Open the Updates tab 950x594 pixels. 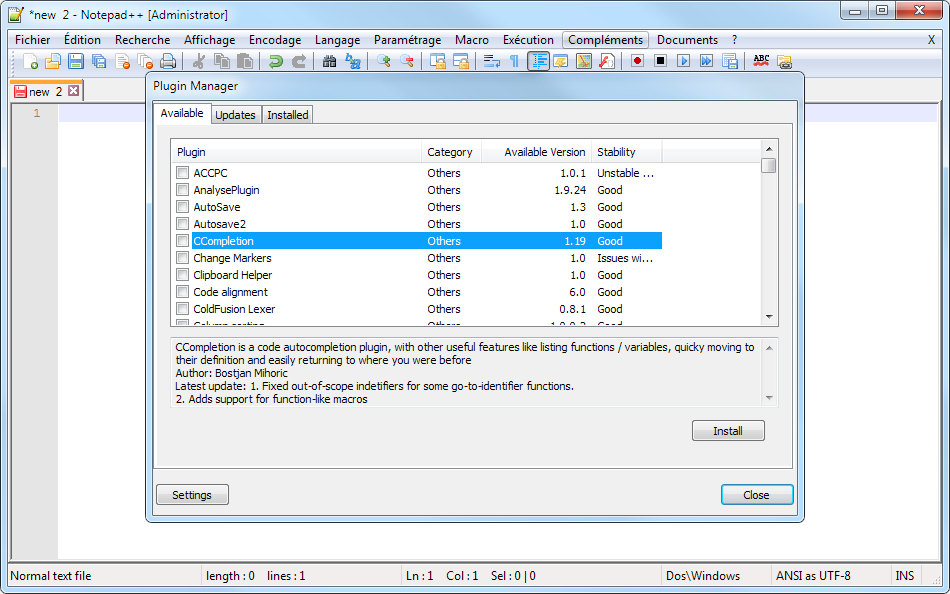pos(235,114)
